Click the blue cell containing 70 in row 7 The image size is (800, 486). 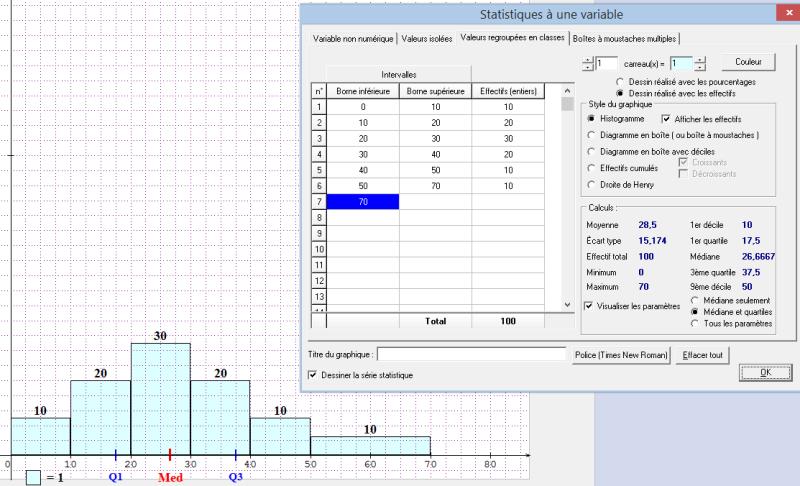click(x=363, y=202)
